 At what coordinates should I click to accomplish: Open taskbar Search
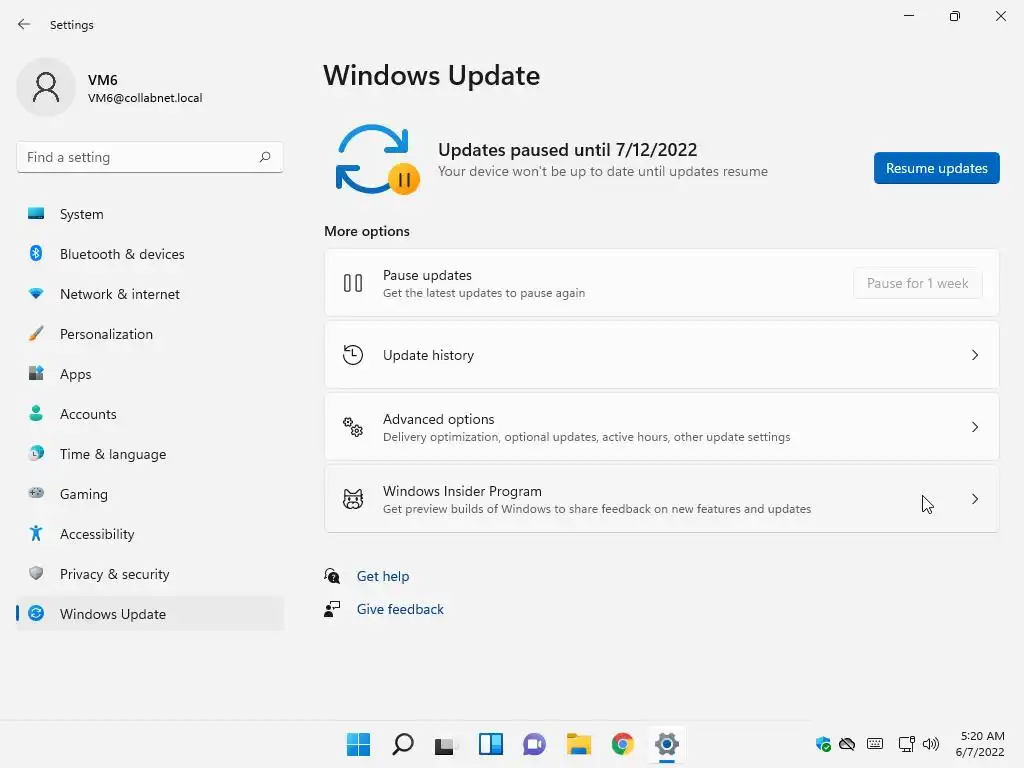pos(402,744)
